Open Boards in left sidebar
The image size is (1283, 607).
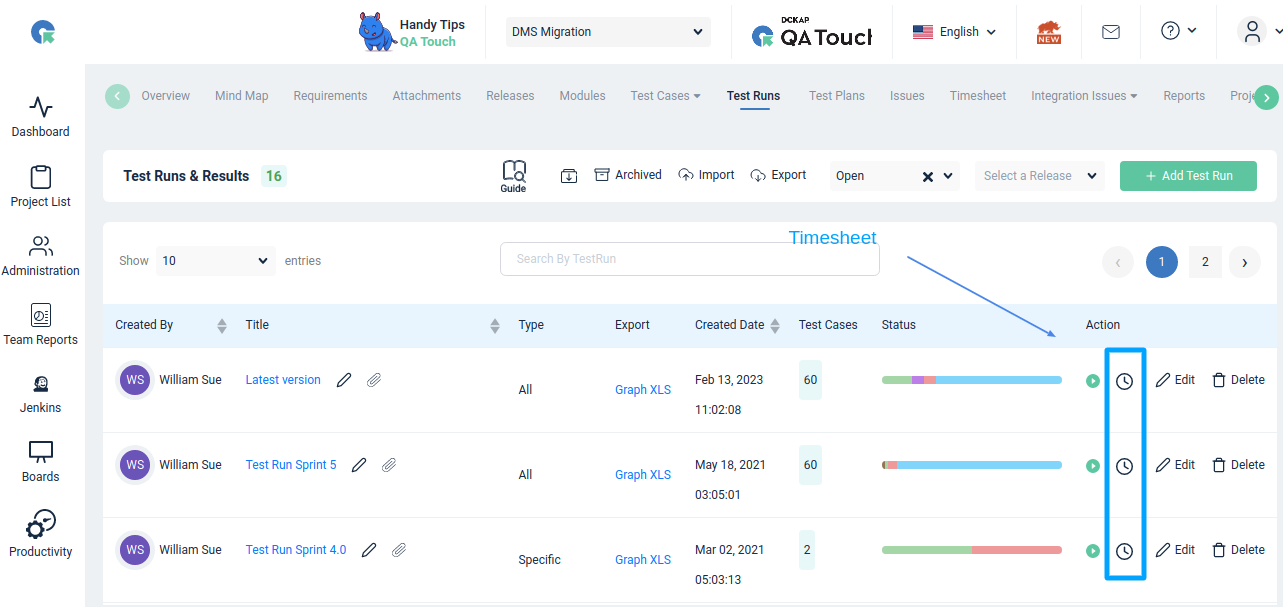pos(41,461)
